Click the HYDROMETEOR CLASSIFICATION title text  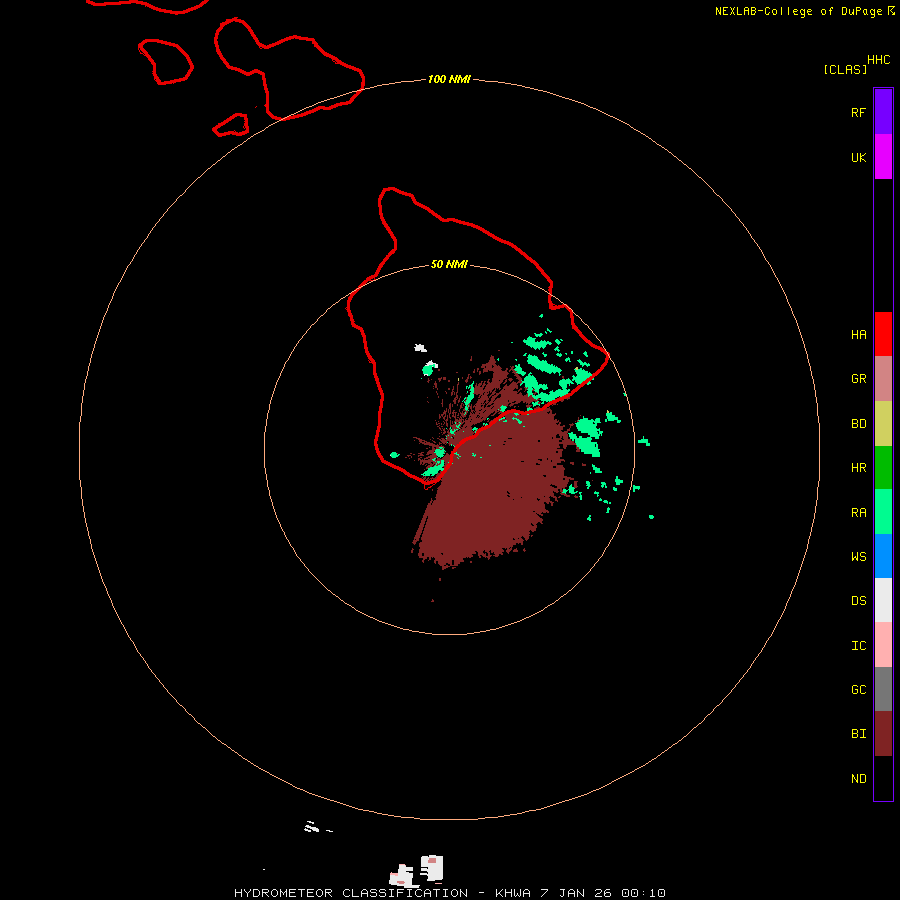(x=351, y=893)
